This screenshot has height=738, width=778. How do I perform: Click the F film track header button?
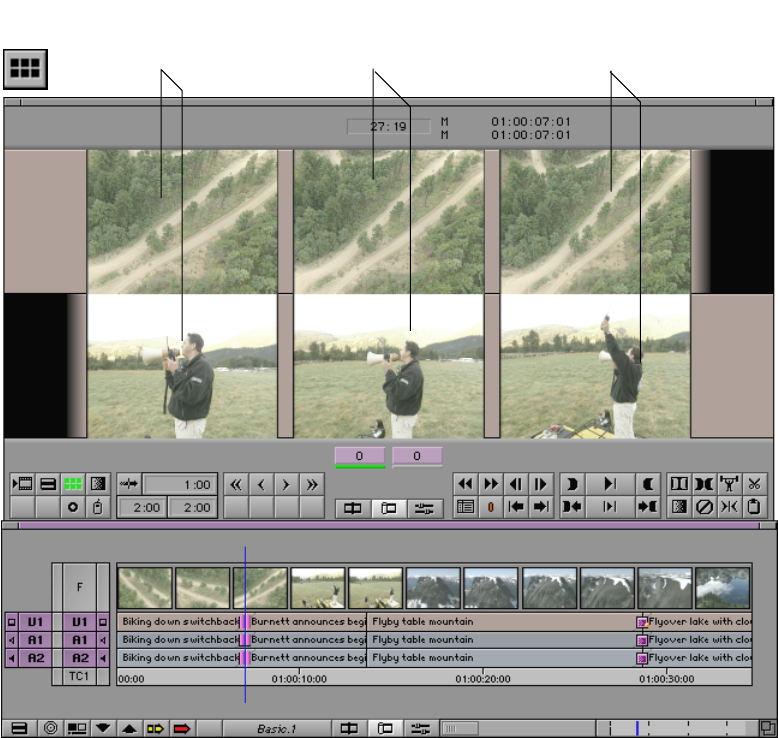point(79,588)
